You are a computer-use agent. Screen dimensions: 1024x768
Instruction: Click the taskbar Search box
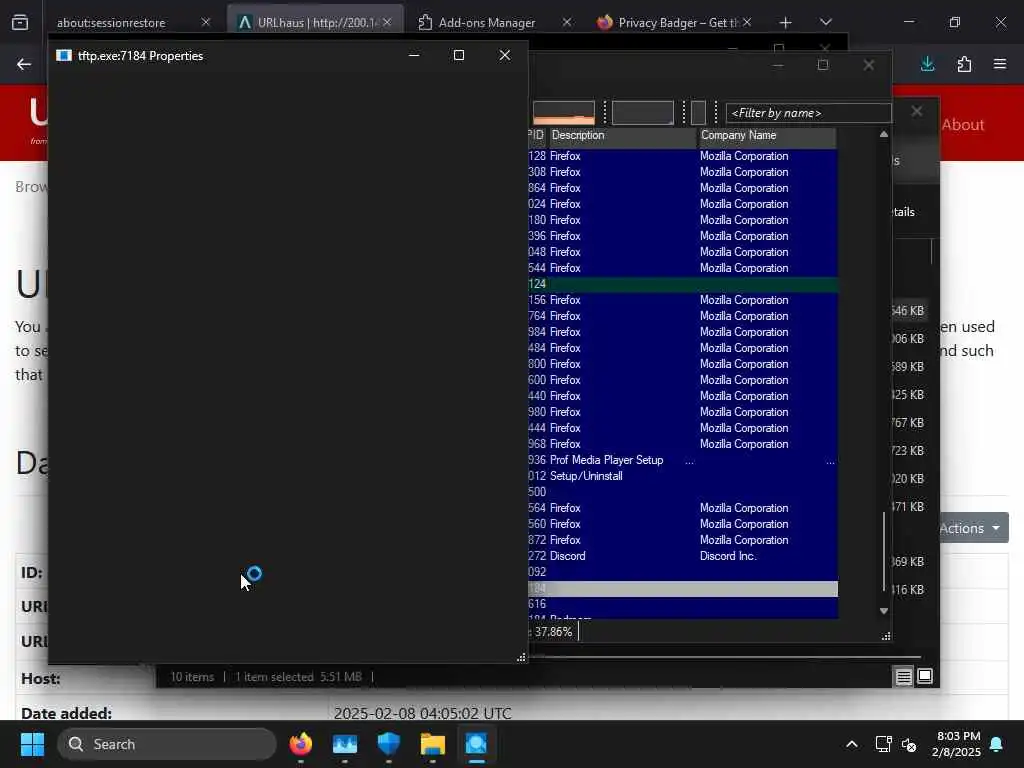pyautogui.click(x=167, y=744)
